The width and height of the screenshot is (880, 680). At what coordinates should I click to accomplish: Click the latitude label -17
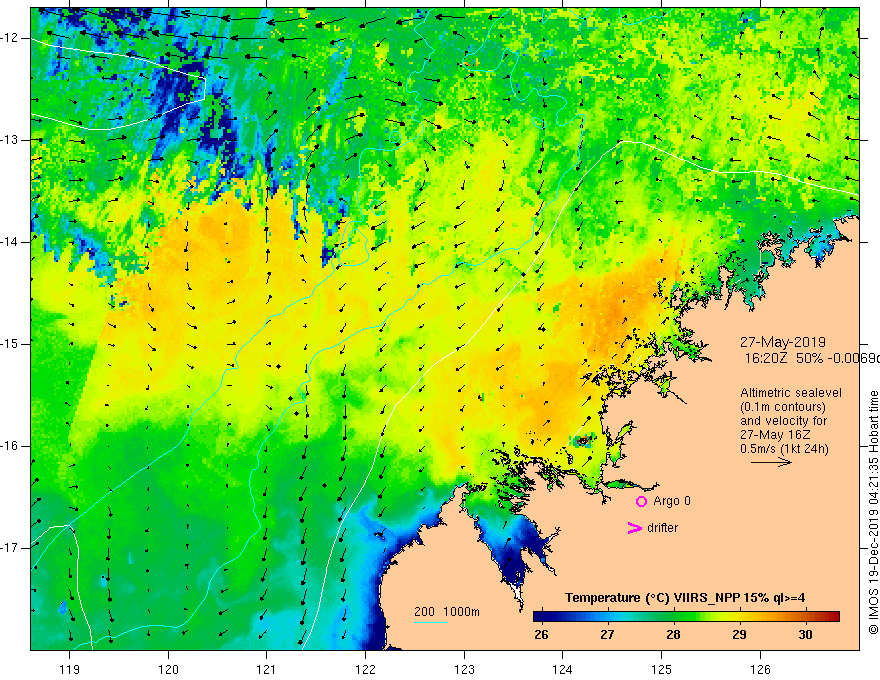(10, 548)
